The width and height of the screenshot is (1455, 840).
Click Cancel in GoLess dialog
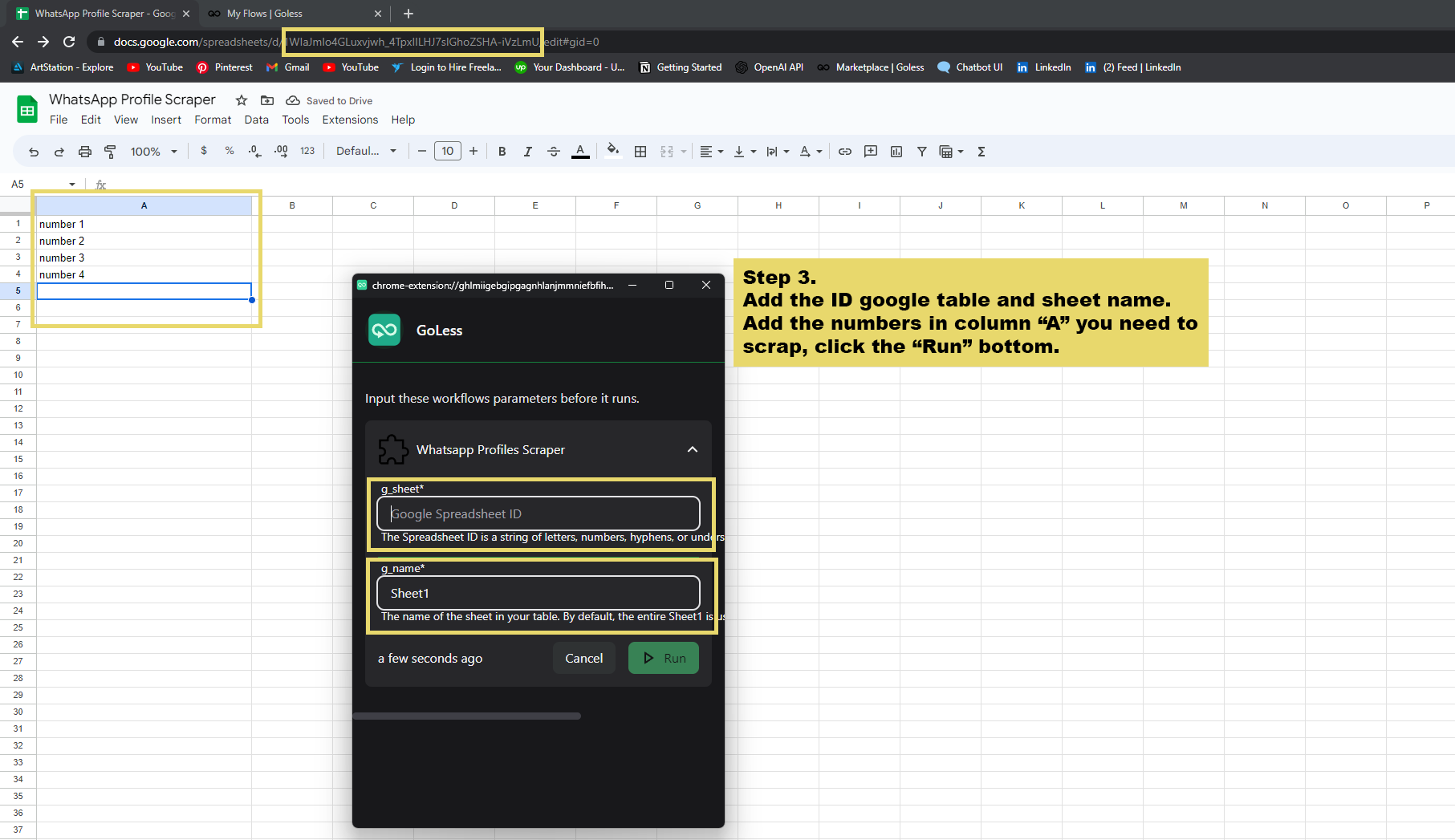pos(583,658)
